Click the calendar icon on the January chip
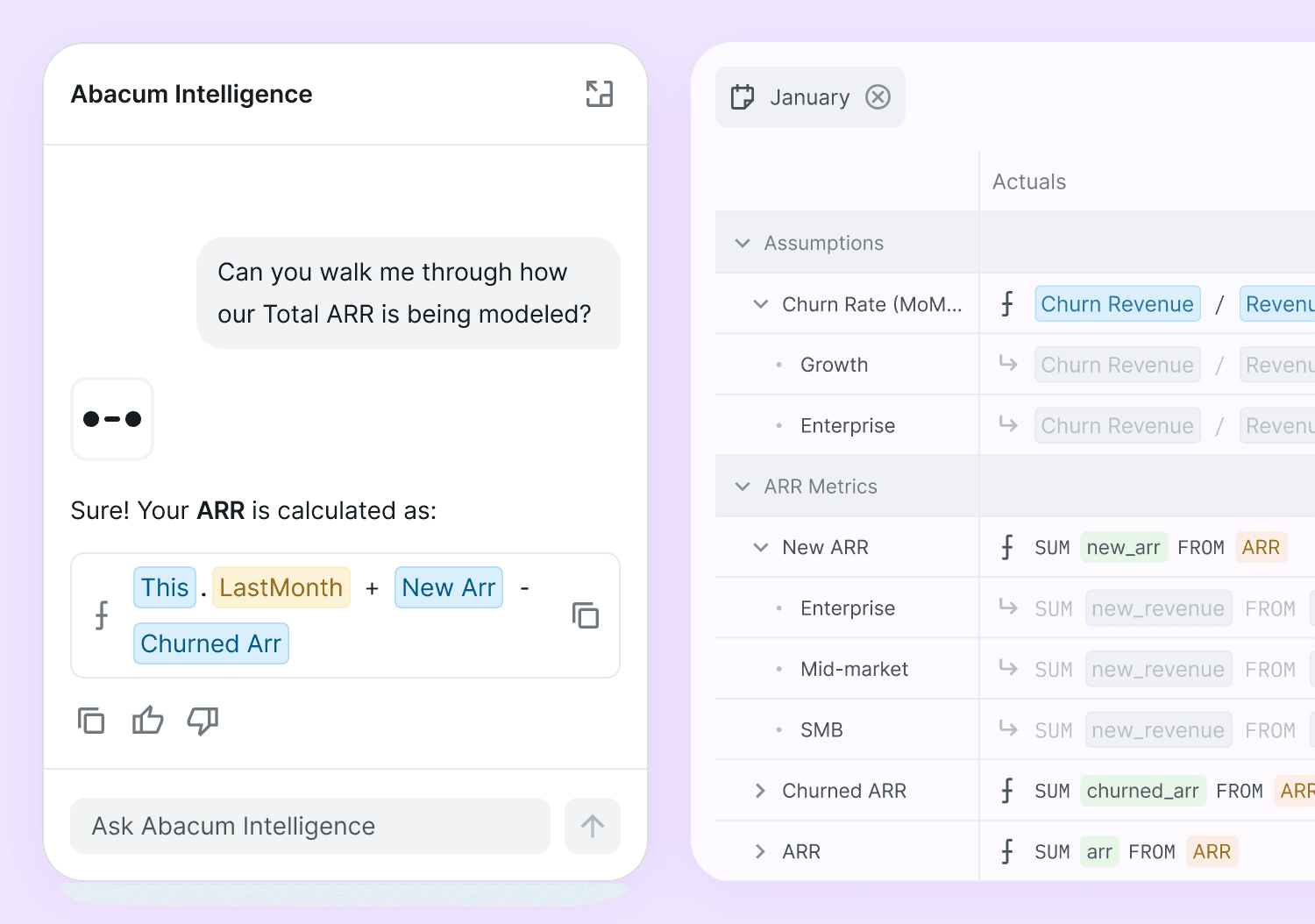 click(x=743, y=96)
